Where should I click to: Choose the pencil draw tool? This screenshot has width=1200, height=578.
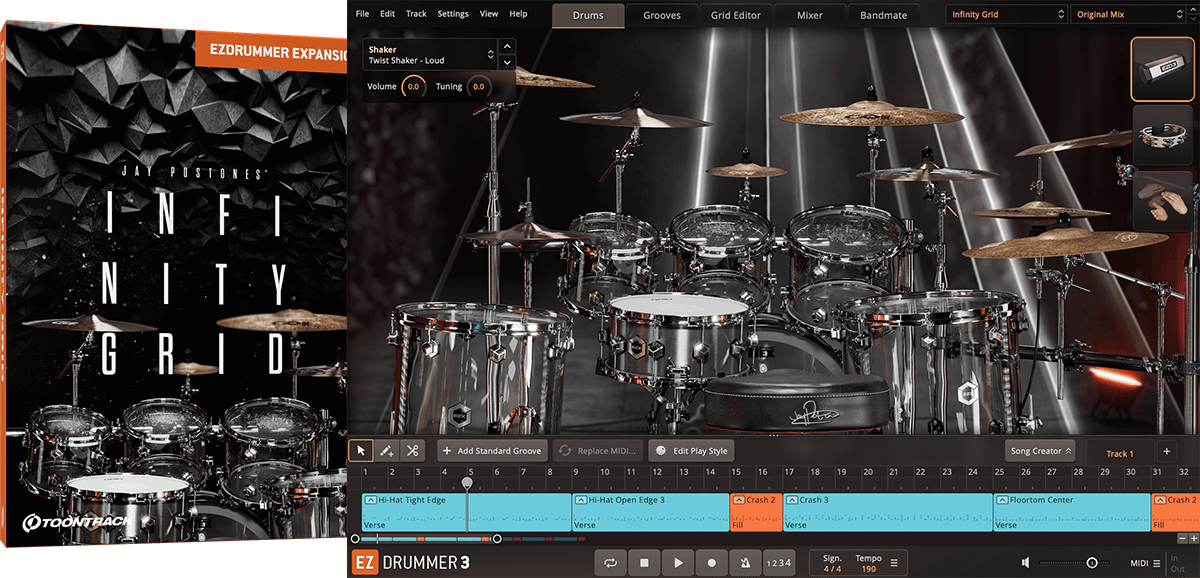(386, 451)
